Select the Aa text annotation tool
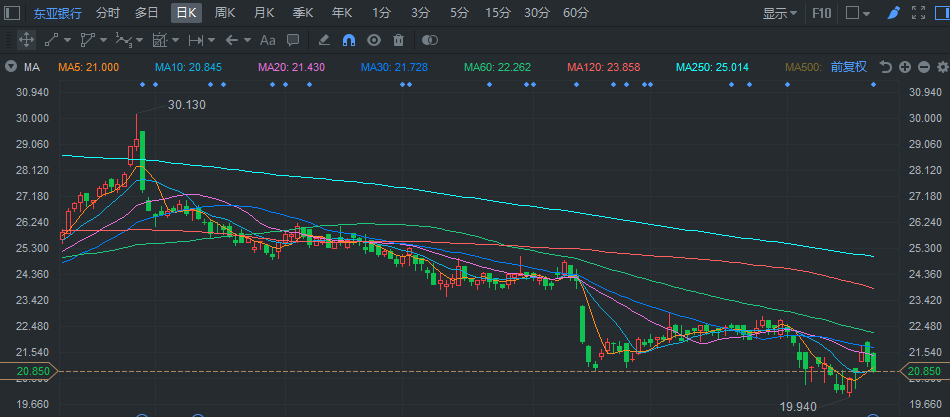 click(267, 40)
